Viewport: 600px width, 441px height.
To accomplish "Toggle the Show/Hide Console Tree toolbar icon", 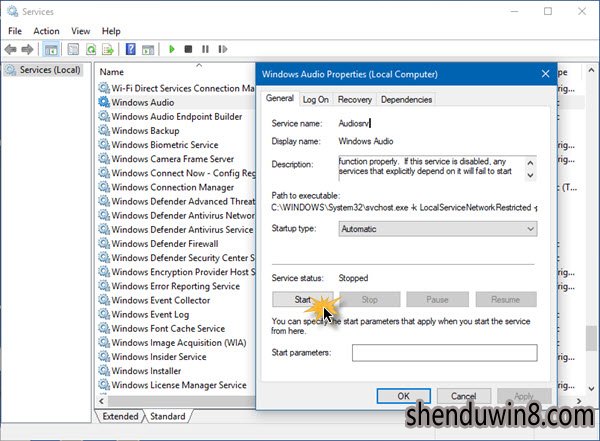I will point(51,49).
